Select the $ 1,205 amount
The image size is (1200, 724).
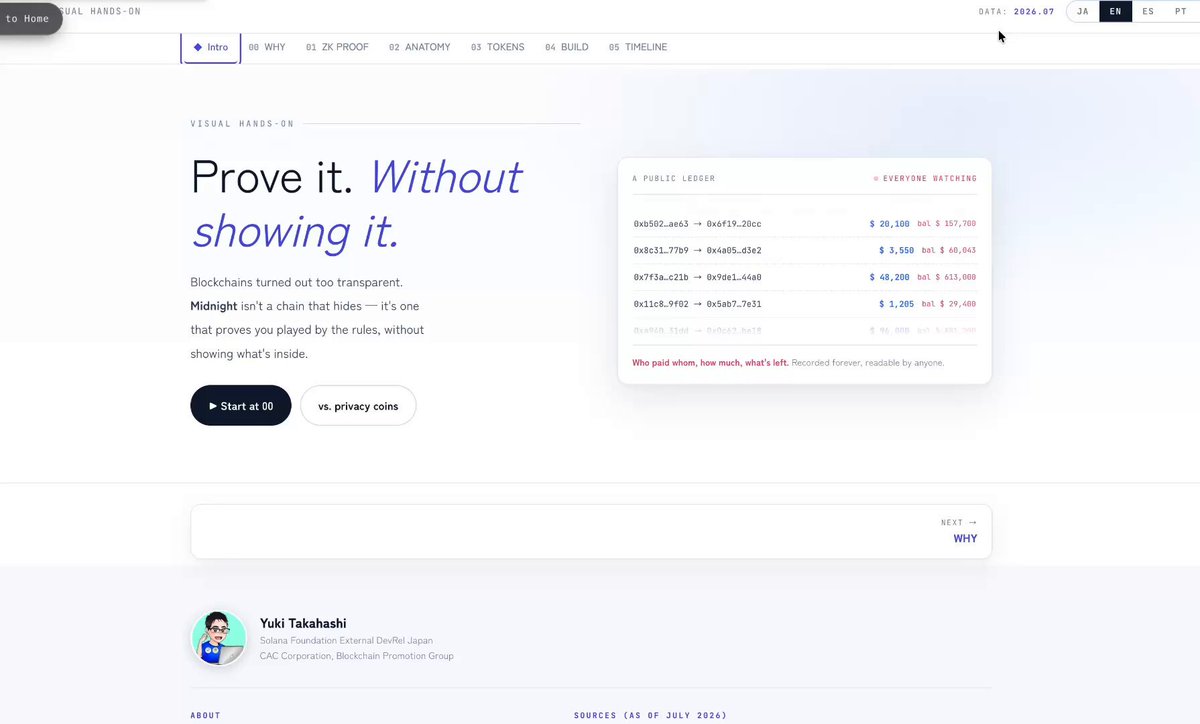pyautogui.click(x=896, y=304)
